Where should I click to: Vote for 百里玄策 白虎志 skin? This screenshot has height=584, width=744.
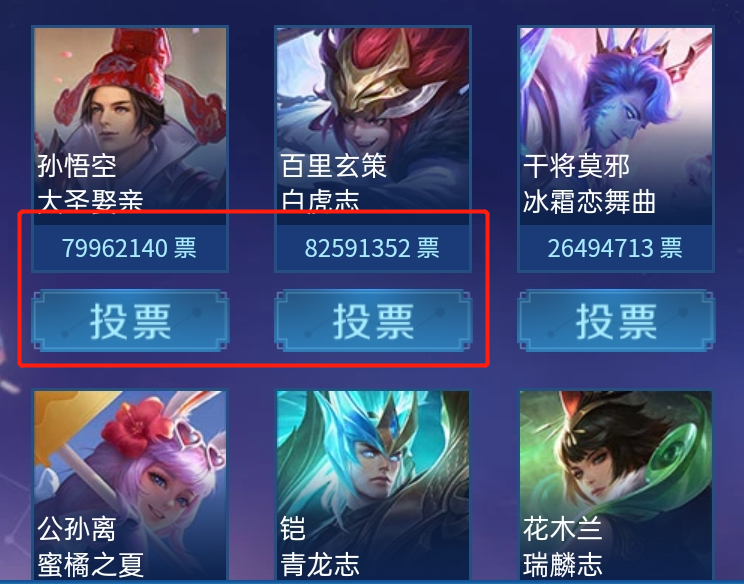point(373,321)
